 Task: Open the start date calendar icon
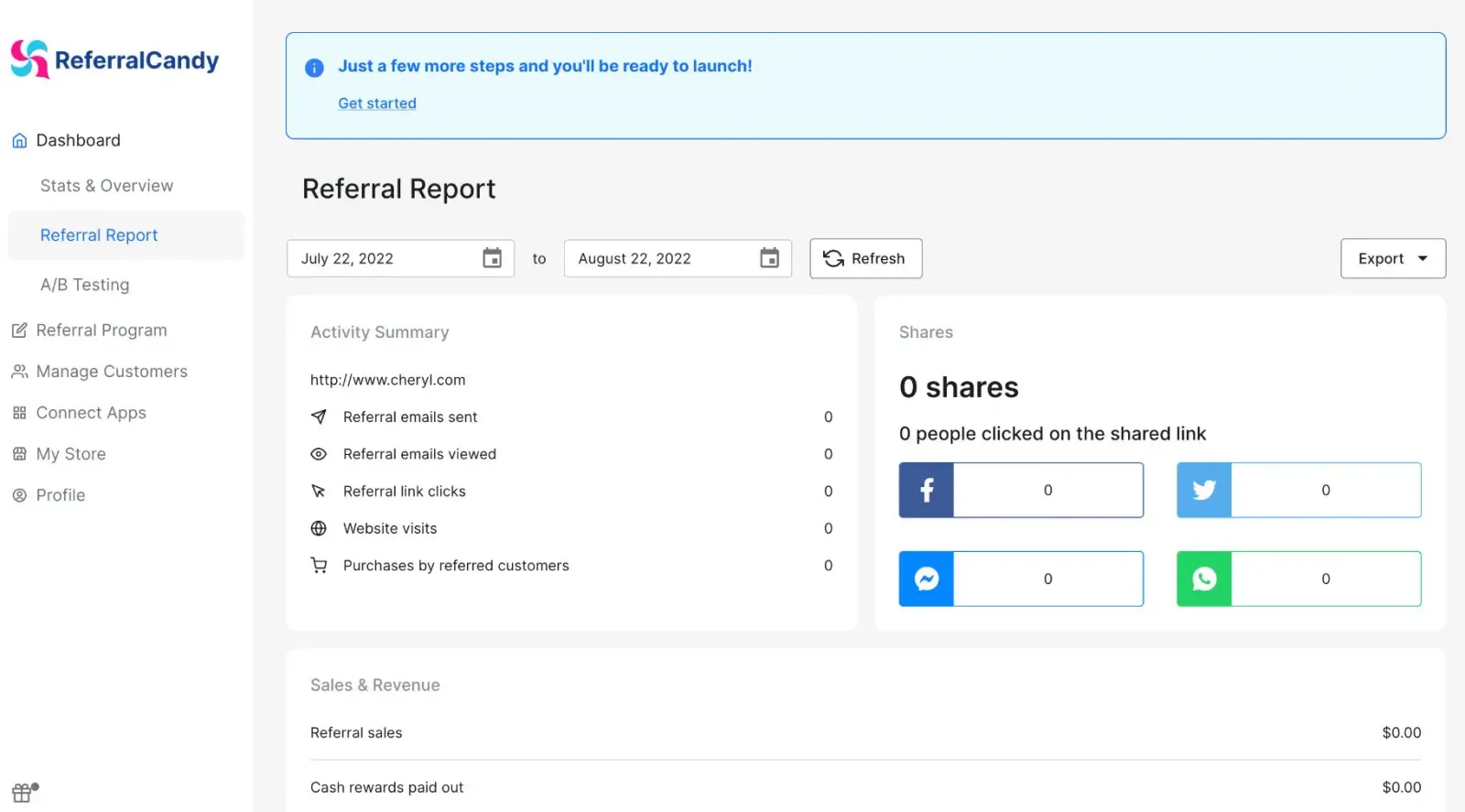pos(493,258)
